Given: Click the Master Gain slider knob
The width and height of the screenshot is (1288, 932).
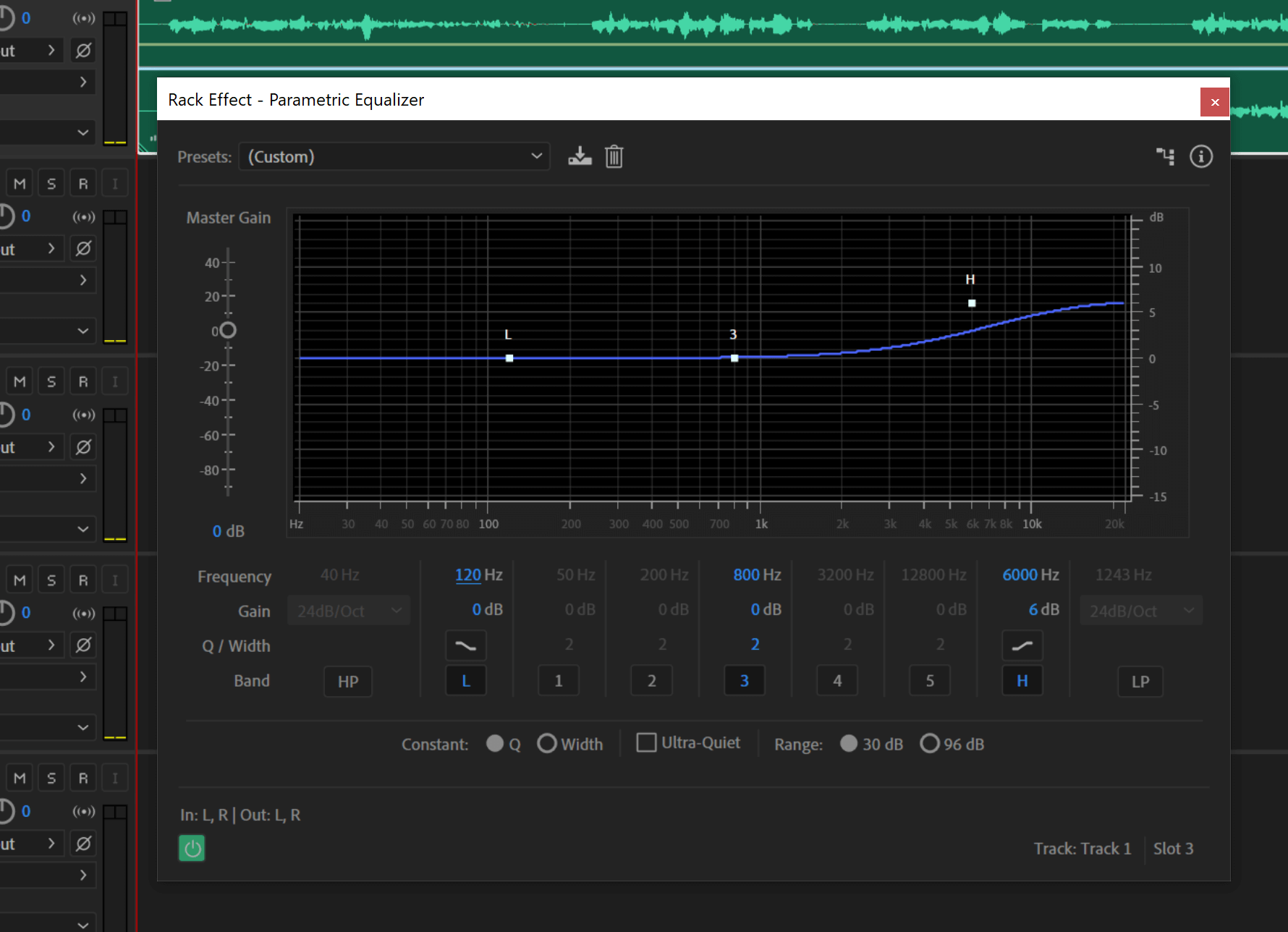Looking at the screenshot, I should point(228,331).
